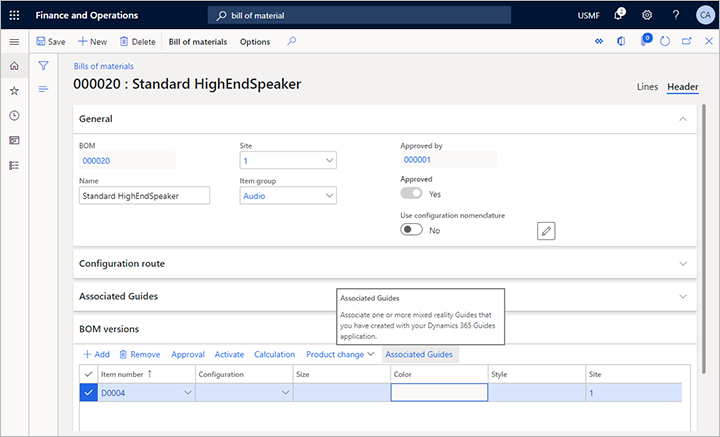Toggle the Approved switch
The width and height of the screenshot is (720, 437).
(x=411, y=194)
